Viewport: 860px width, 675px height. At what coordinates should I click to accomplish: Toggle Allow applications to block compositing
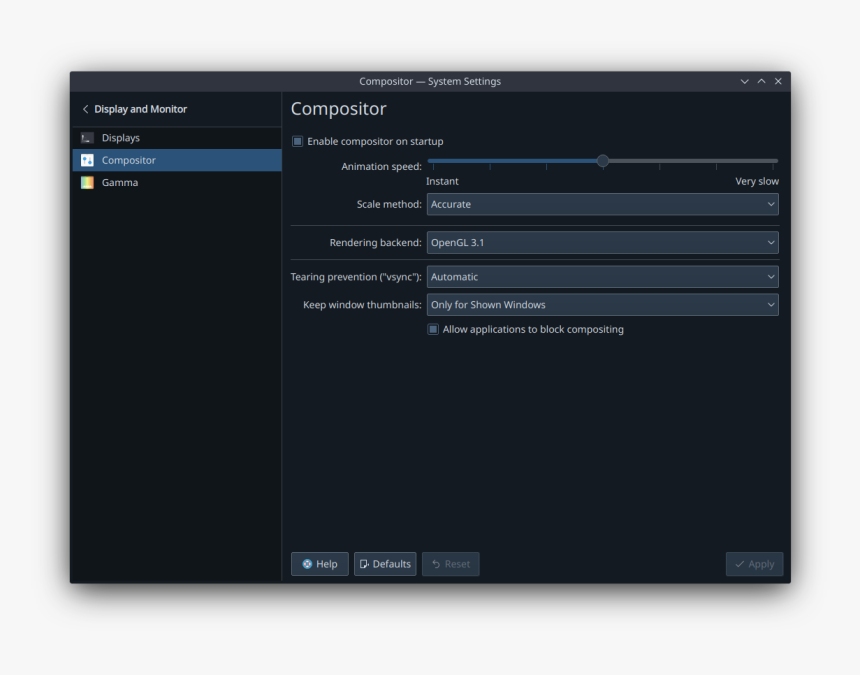tap(433, 330)
